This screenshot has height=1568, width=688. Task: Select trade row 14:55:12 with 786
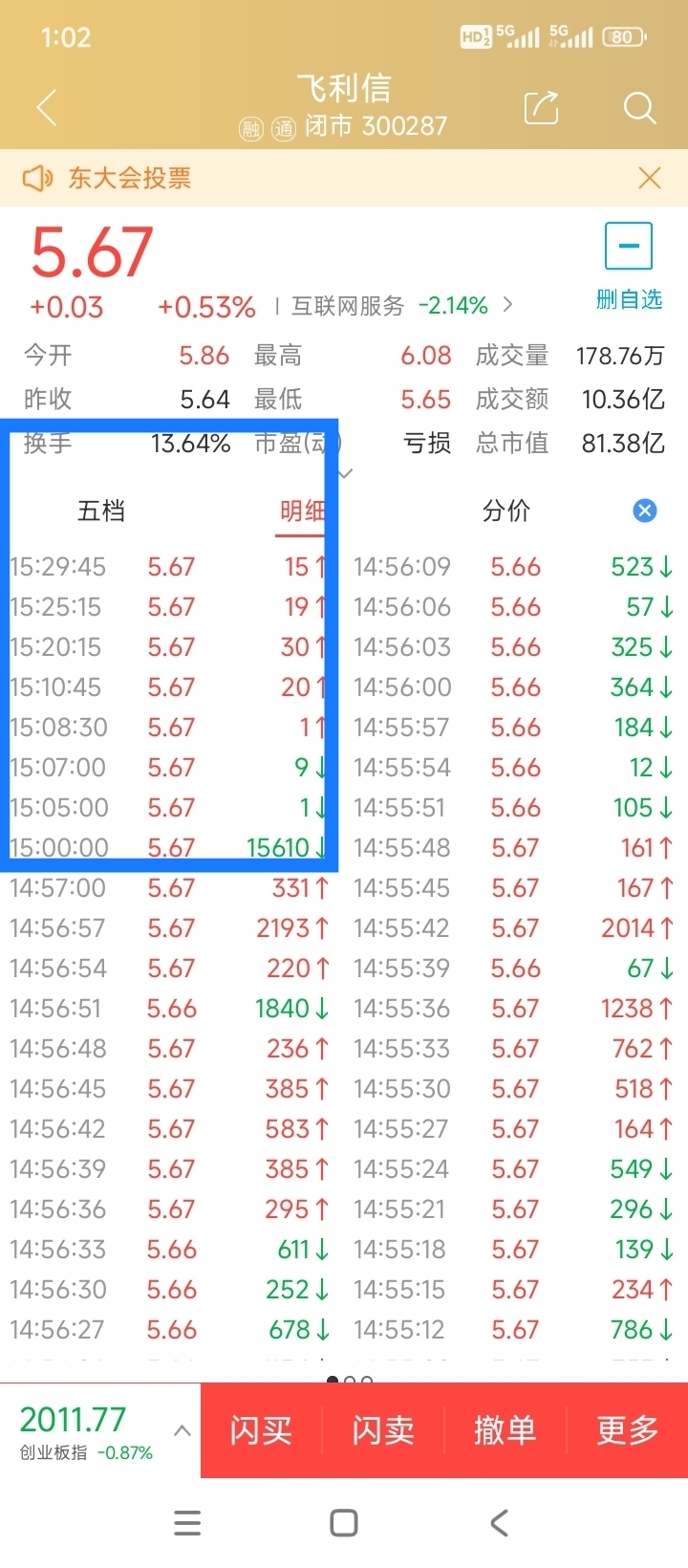[514, 1329]
